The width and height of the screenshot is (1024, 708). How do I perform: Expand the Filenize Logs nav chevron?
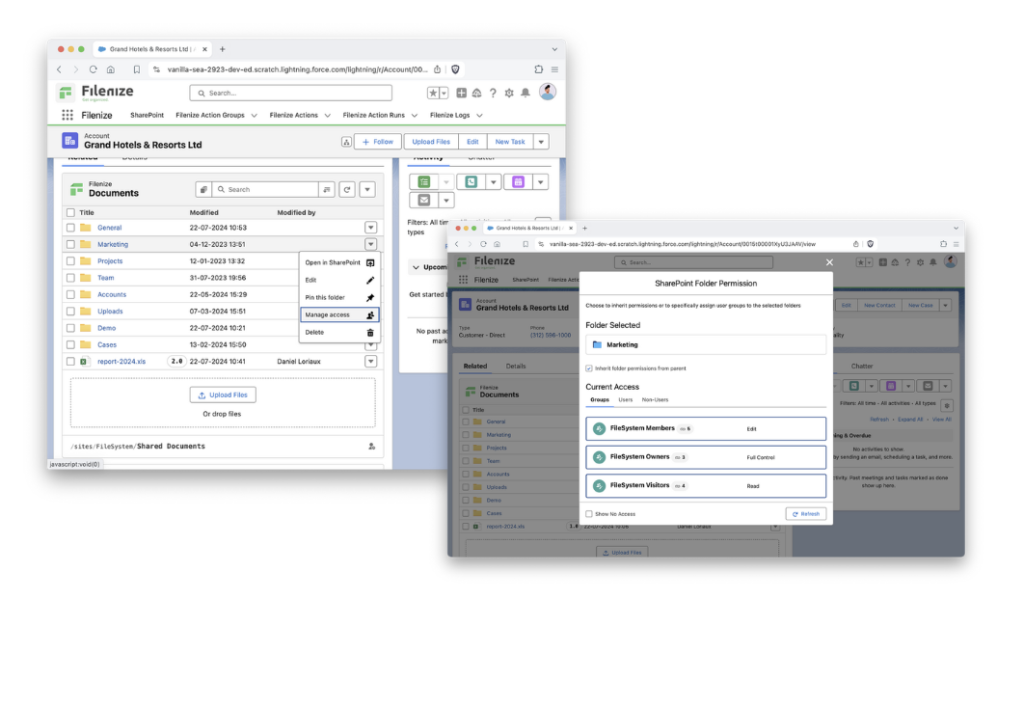point(479,116)
